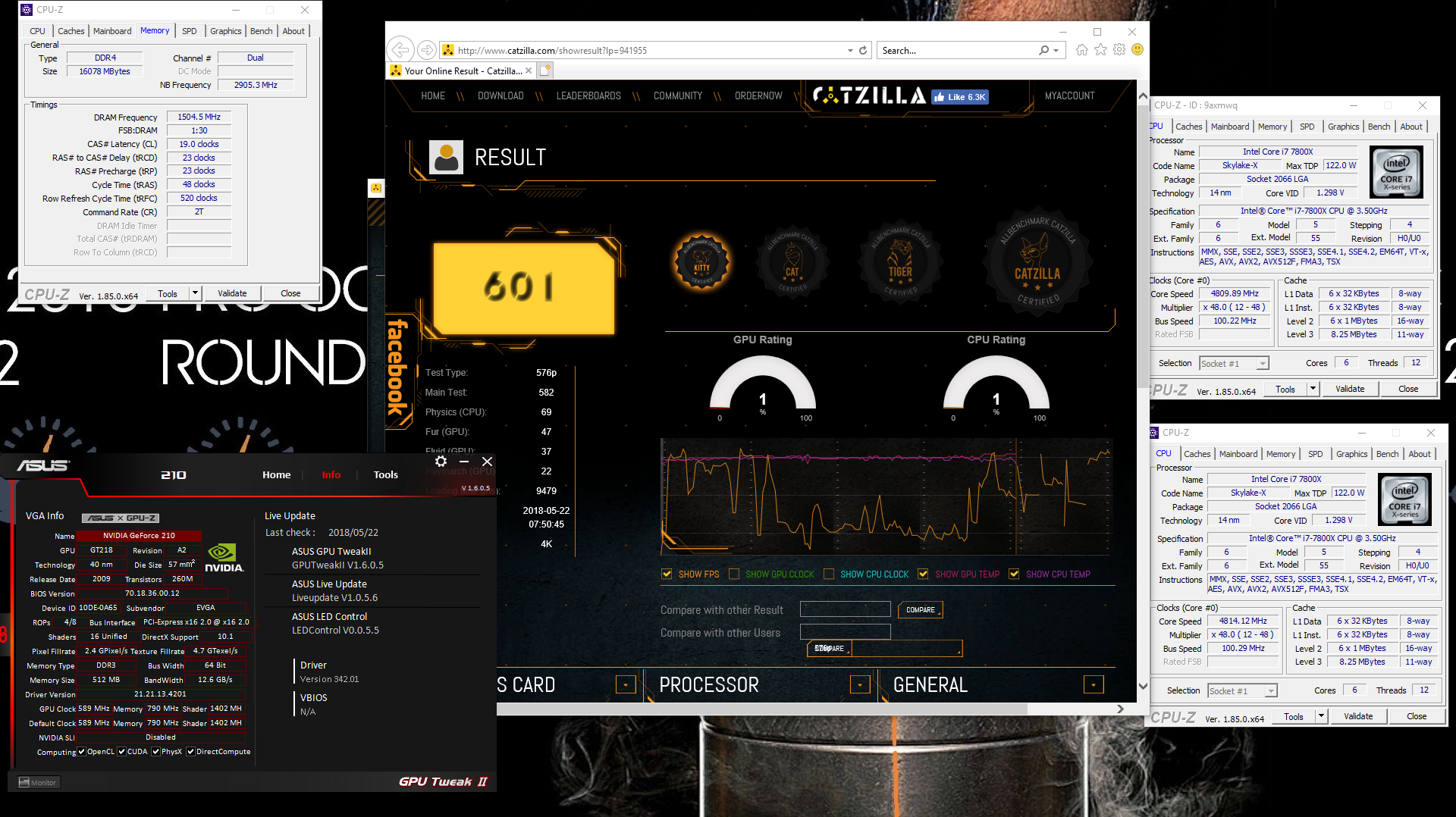Close the Your Online Result tab
The image size is (1456, 817).
click(529, 70)
